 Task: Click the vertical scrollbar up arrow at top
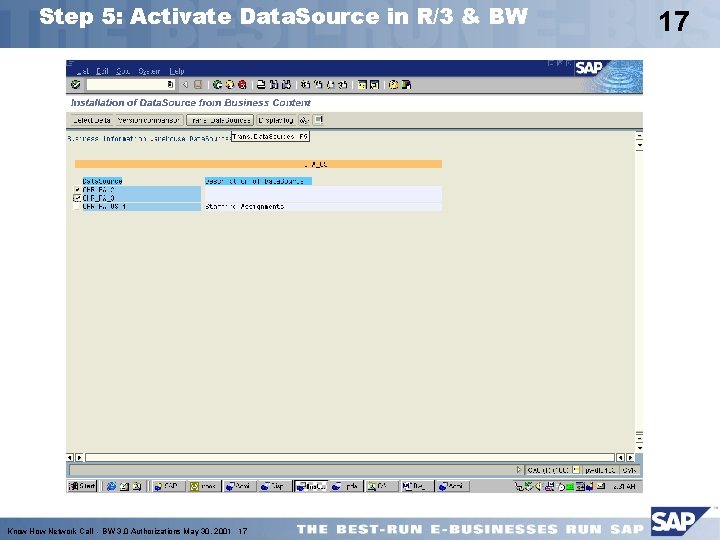639,135
